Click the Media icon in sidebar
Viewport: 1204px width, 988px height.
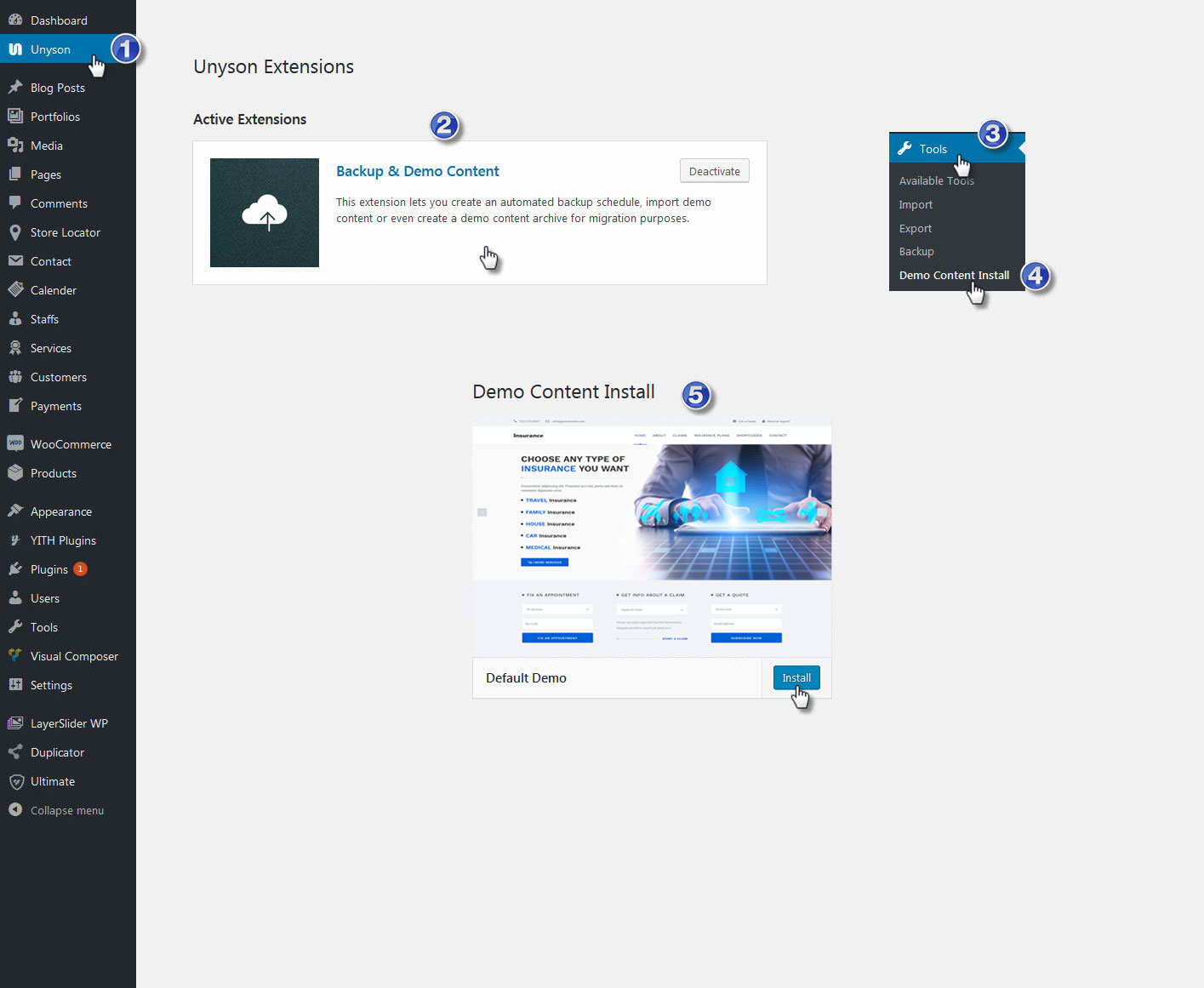15,146
